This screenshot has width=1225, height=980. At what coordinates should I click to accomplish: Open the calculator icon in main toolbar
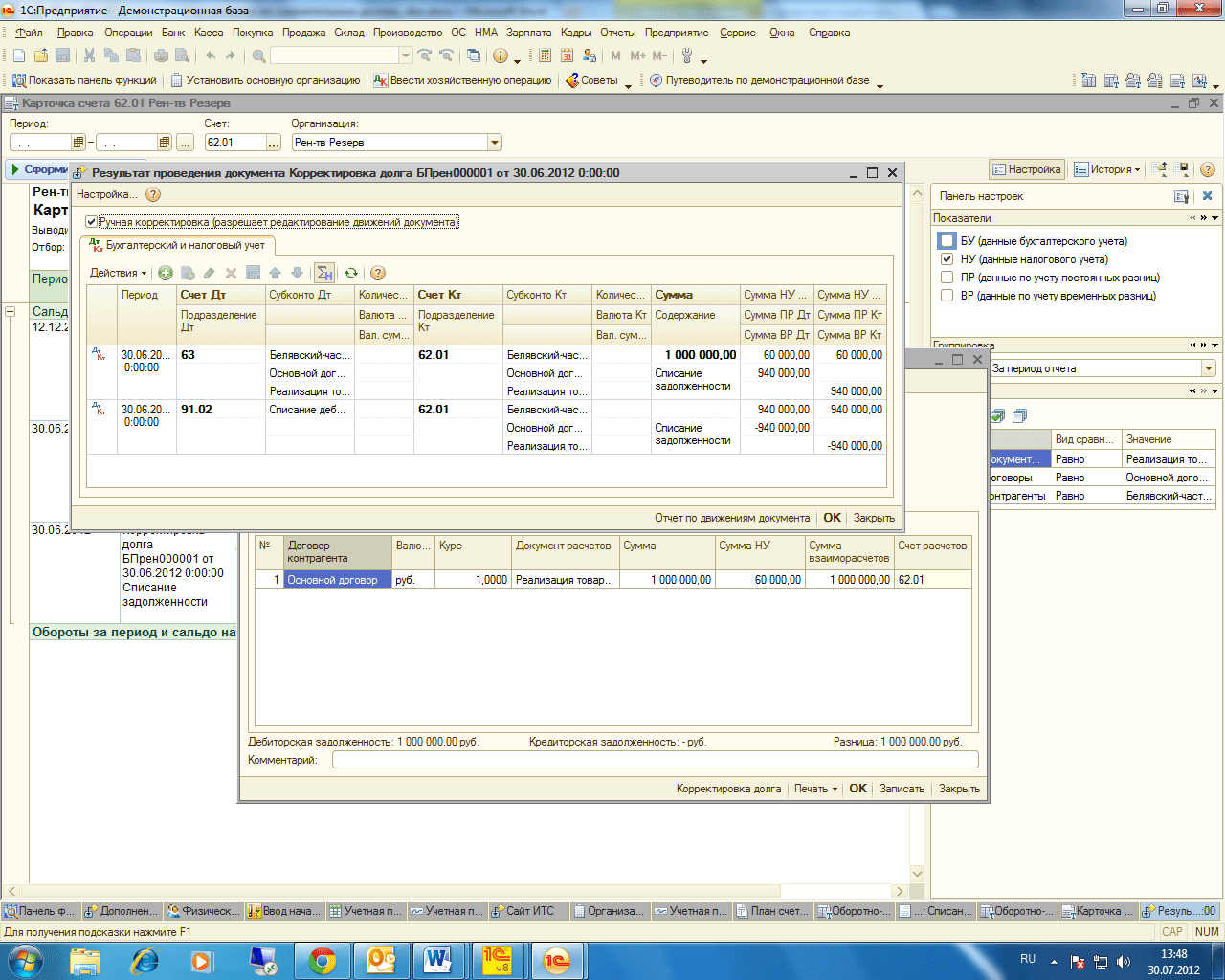(x=546, y=56)
